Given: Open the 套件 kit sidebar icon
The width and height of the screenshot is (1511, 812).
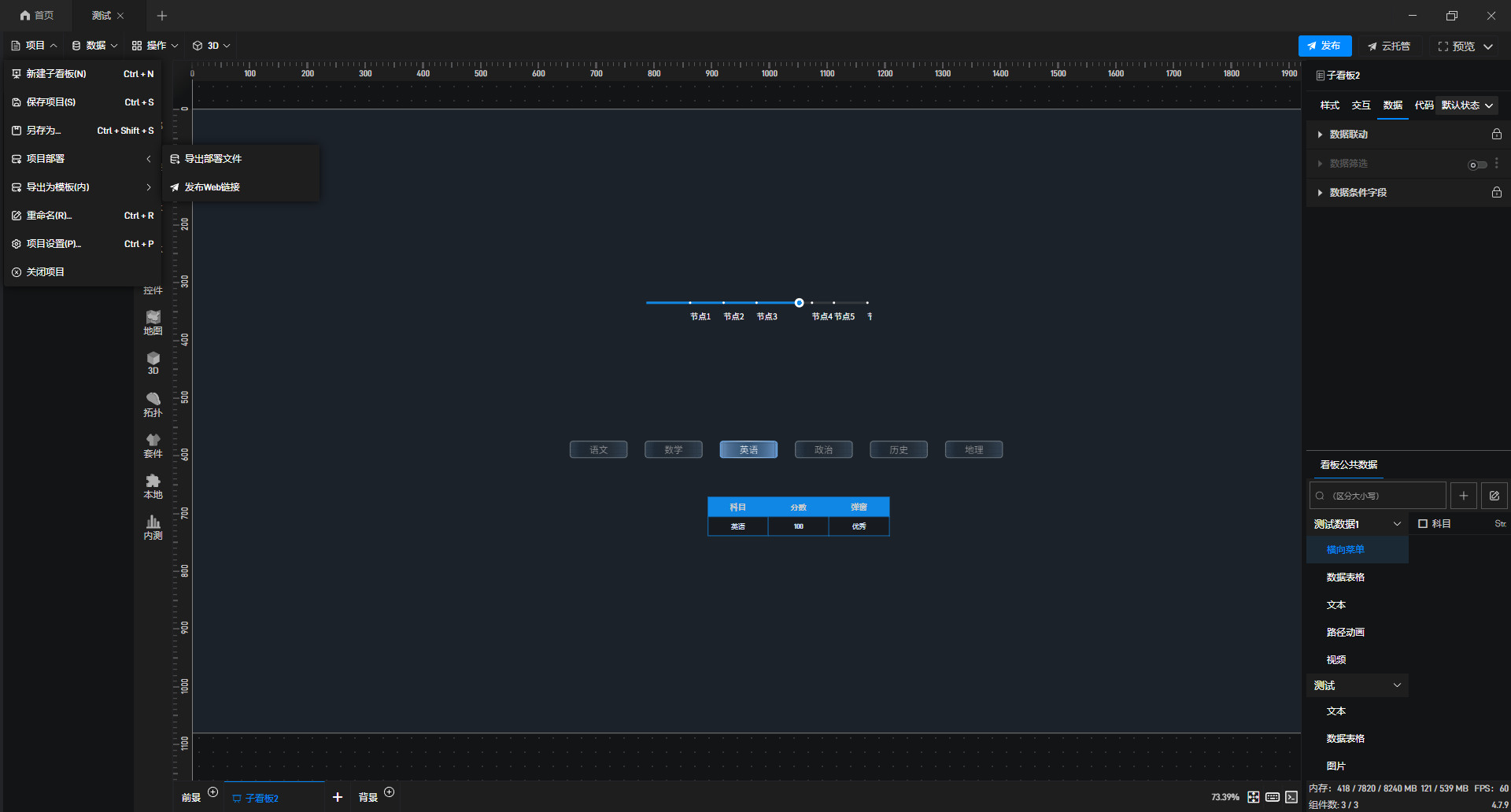Looking at the screenshot, I should 153,445.
